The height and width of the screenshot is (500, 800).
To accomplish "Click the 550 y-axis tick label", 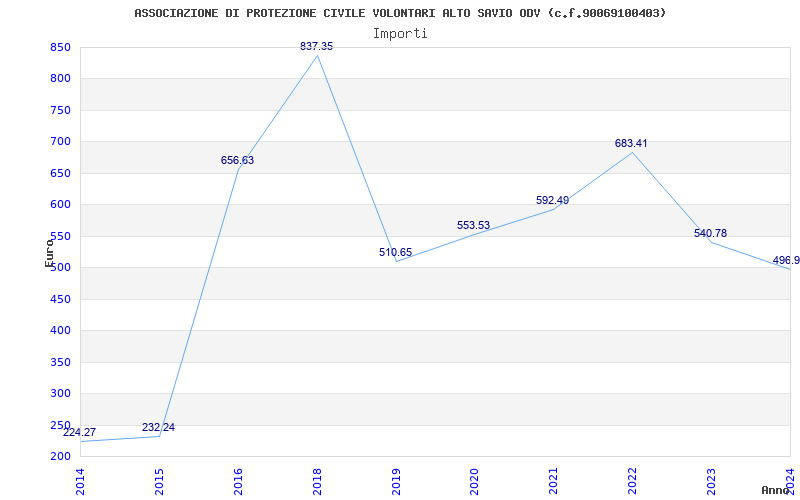I will (x=60, y=236).
